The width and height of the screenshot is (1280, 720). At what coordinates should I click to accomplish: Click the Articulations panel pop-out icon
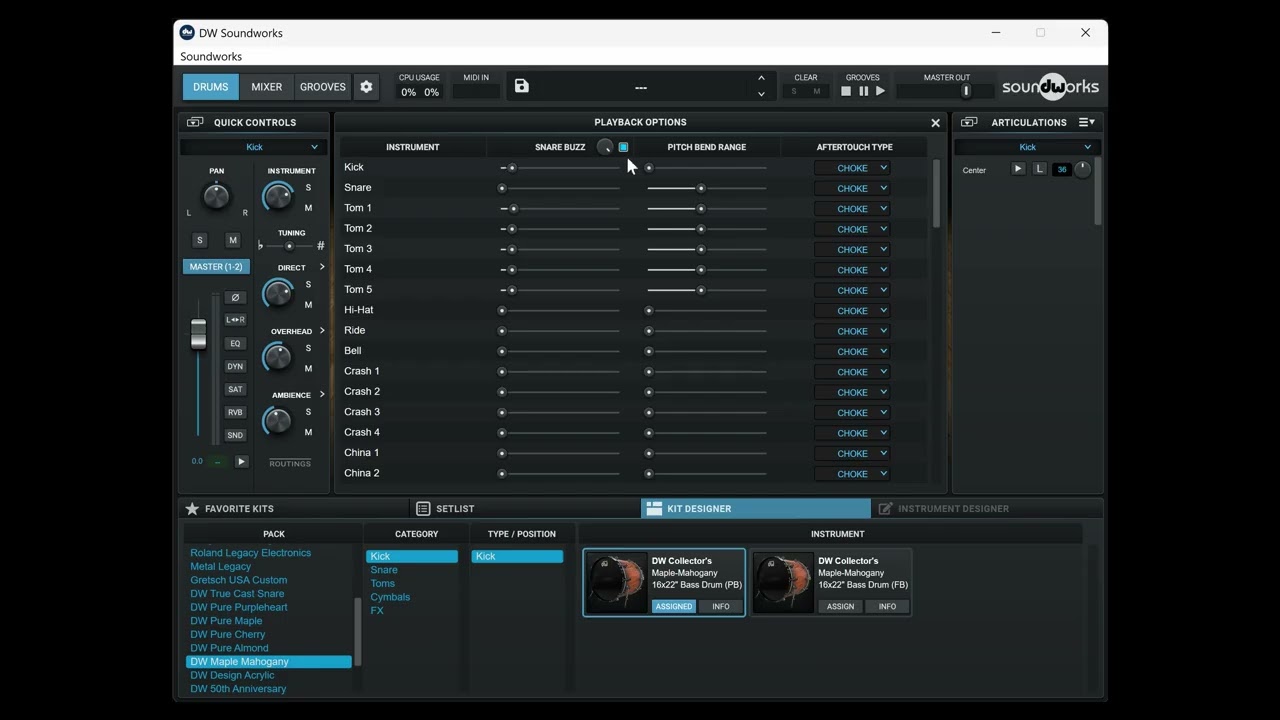(969, 122)
